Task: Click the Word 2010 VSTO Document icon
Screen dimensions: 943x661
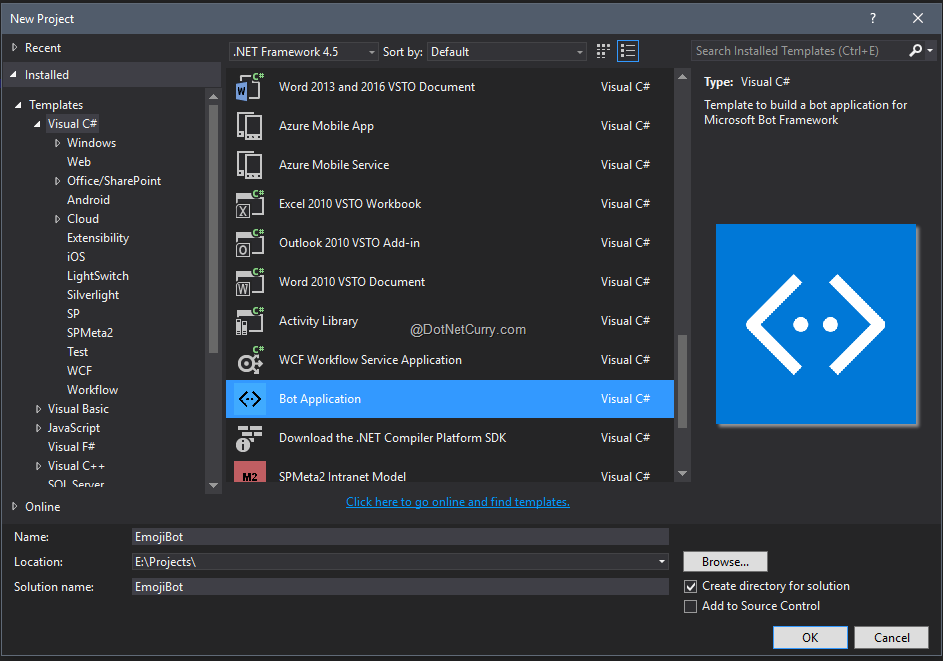Action: [x=250, y=282]
